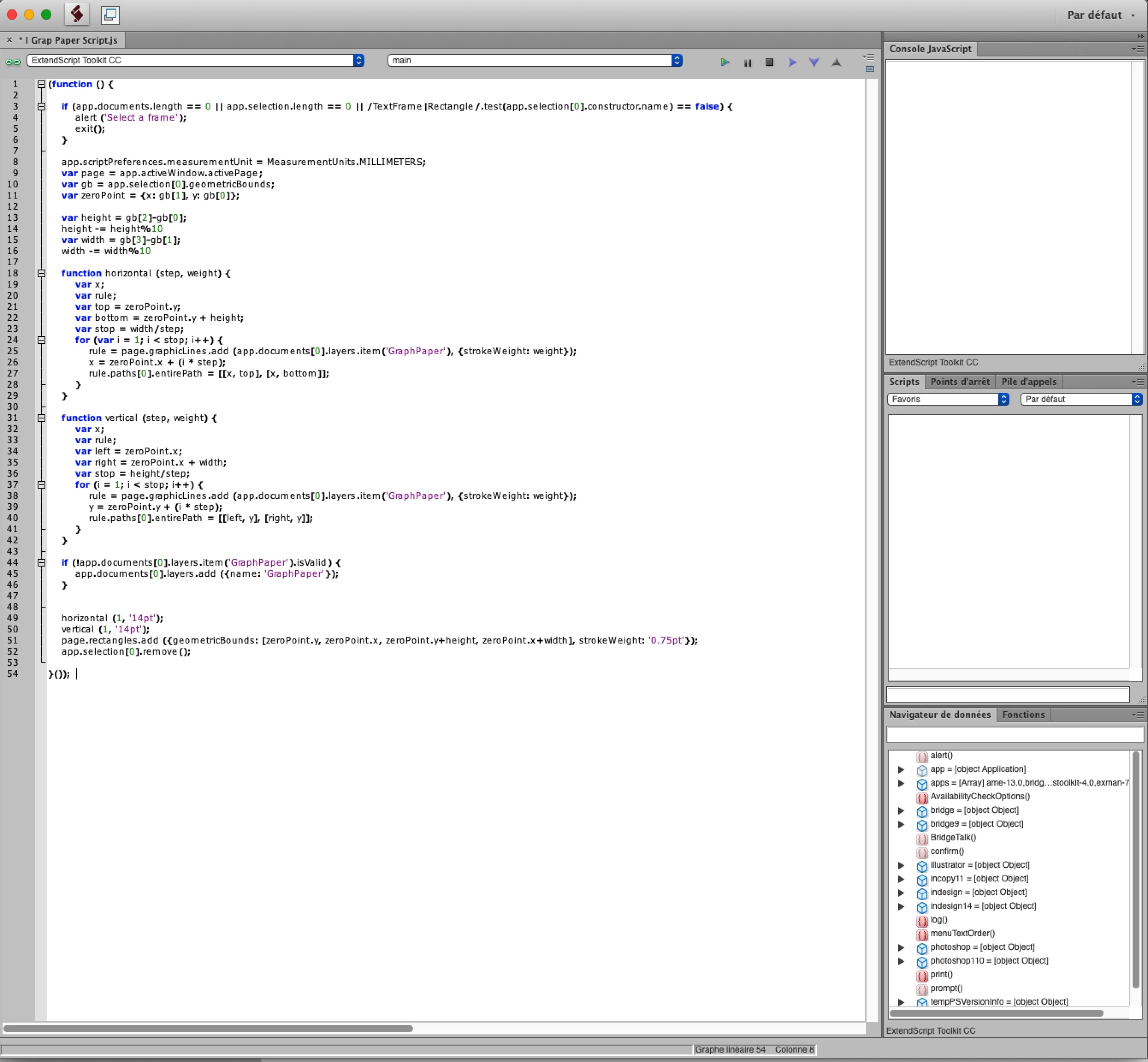Viewport: 1148px width, 1062px height.
Task: Collapse the vertical function fold marker
Action: click(x=41, y=418)
